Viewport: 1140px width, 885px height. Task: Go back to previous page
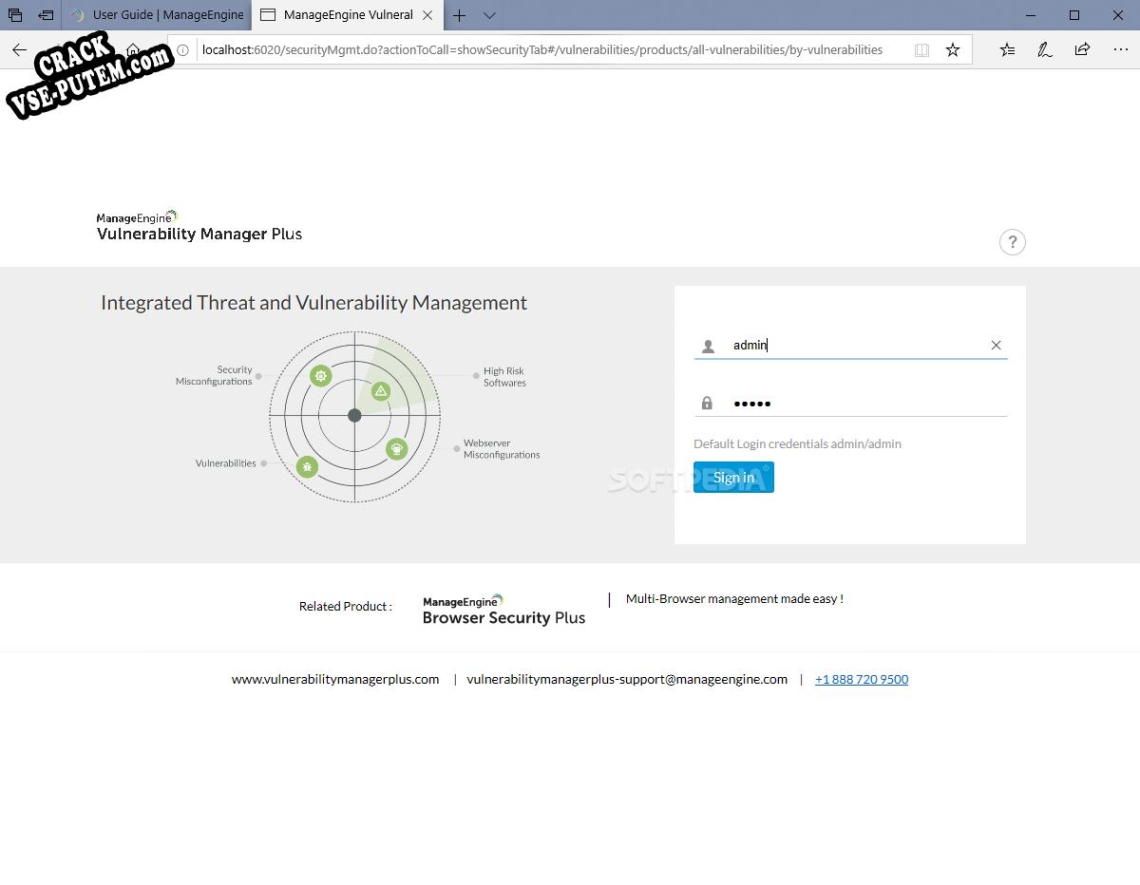(x=20, y=49)
